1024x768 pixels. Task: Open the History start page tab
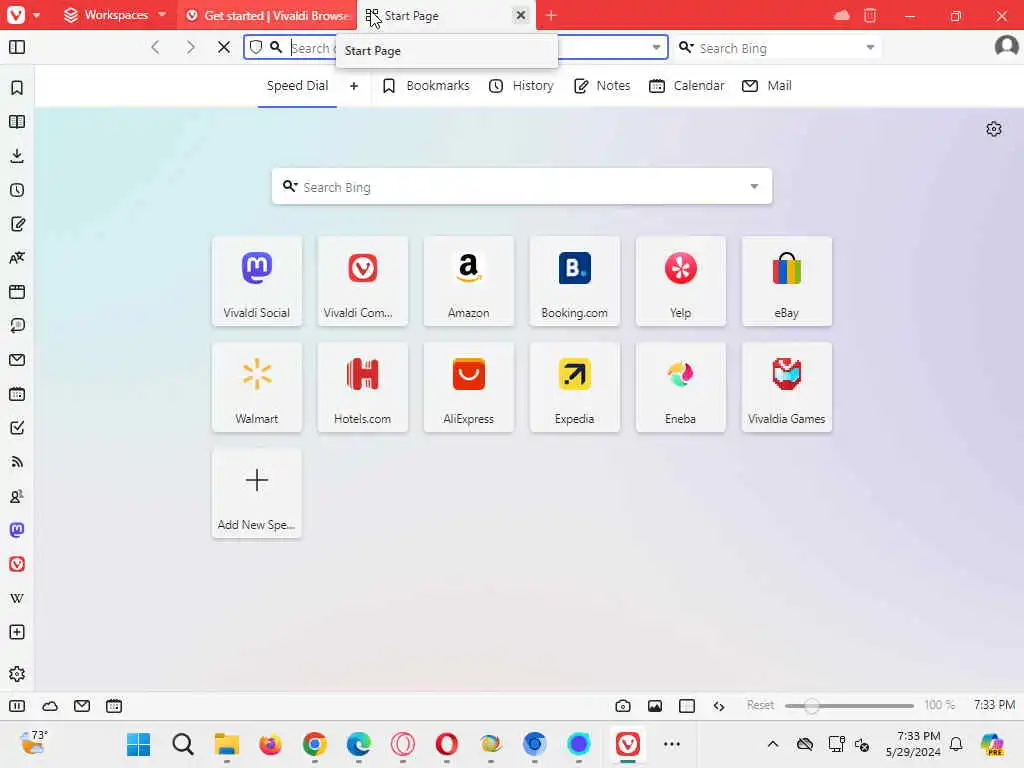[x=521, y=86]
